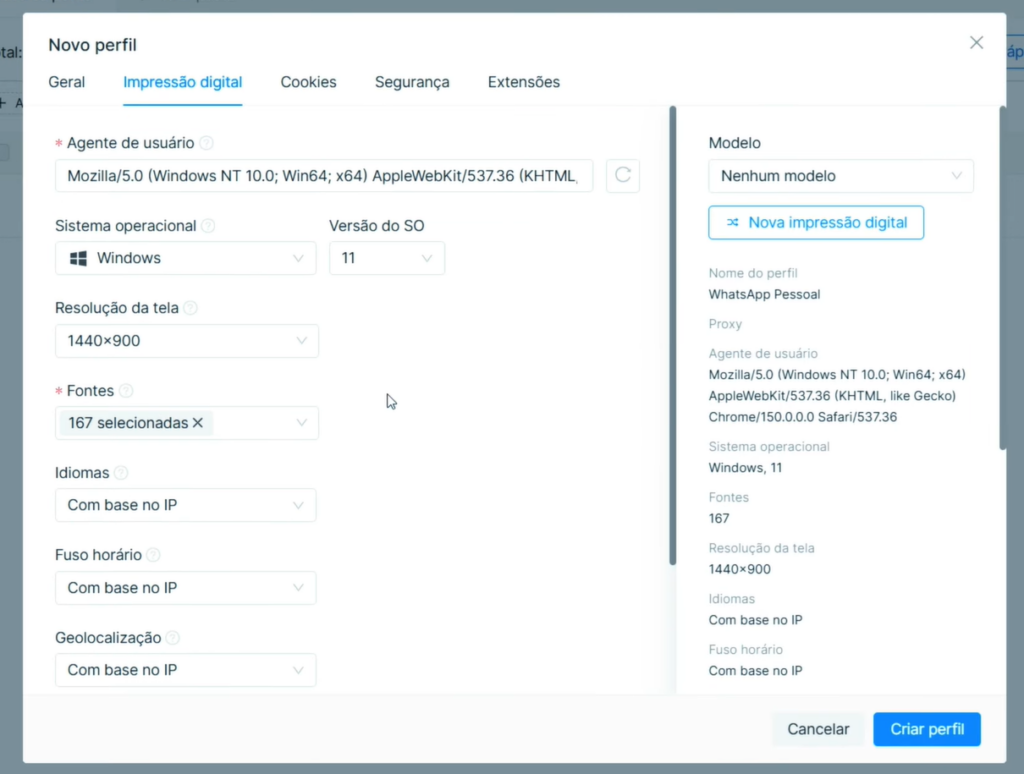
Task: Open the Modelo Nenhum modelo dropdown
Action: pyautogui.click(x=840, y=176)
